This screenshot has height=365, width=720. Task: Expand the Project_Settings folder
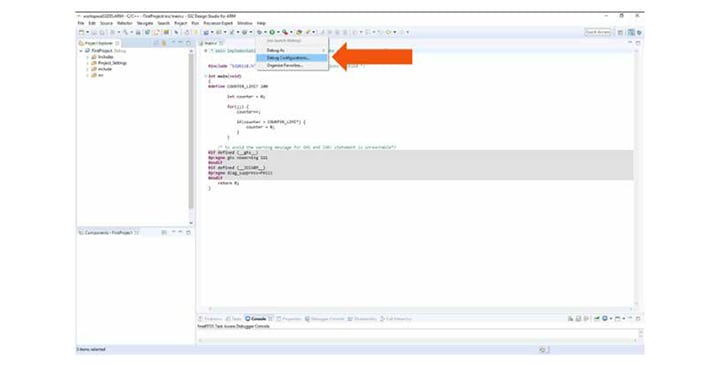(x=88, y=63)
